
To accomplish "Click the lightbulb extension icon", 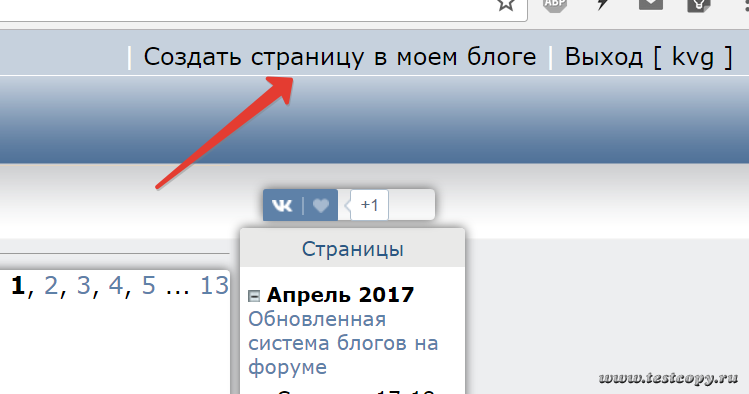I will point(698,5).
